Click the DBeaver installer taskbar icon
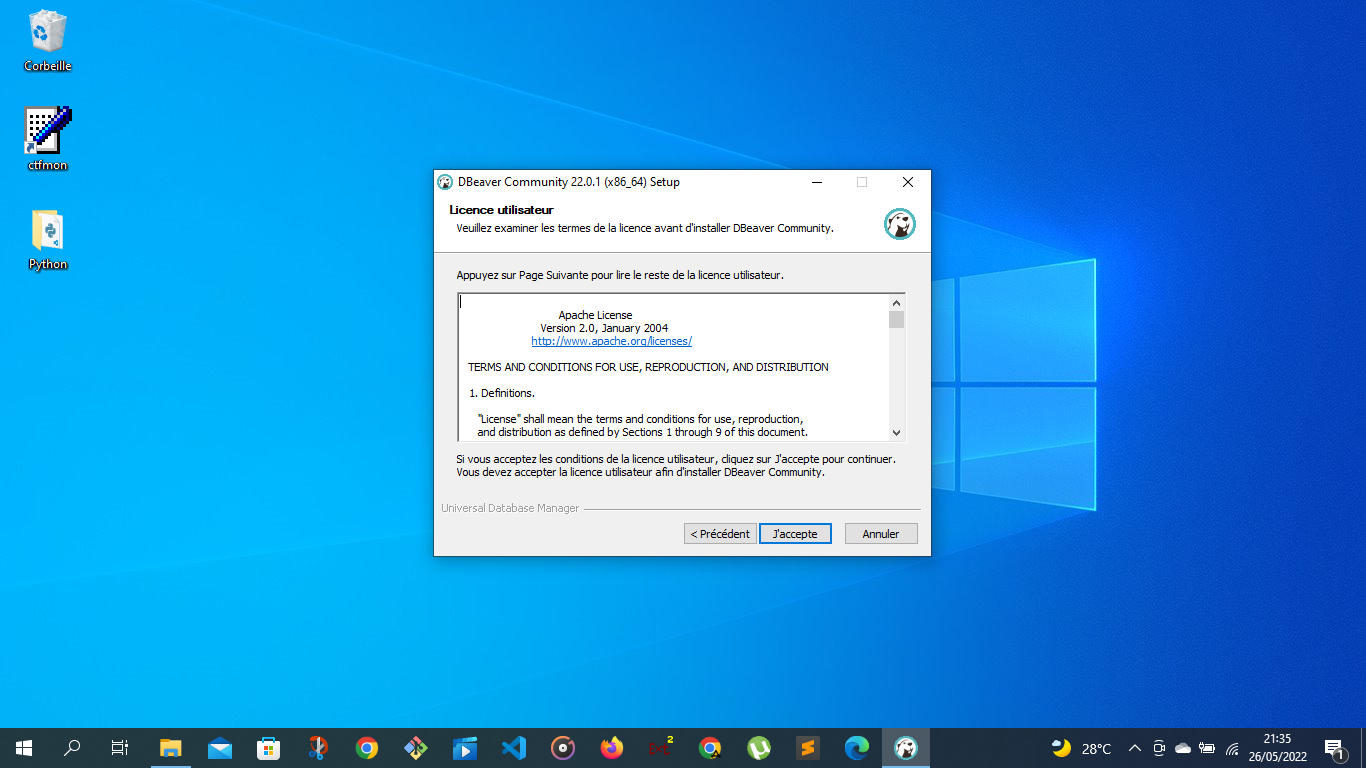 pos(906,748)
